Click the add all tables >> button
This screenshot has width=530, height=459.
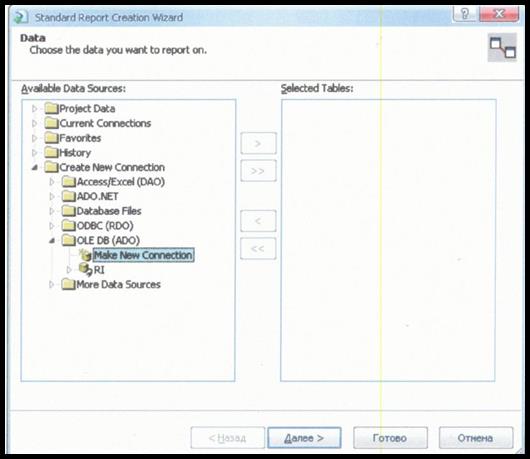coord(258,171)
